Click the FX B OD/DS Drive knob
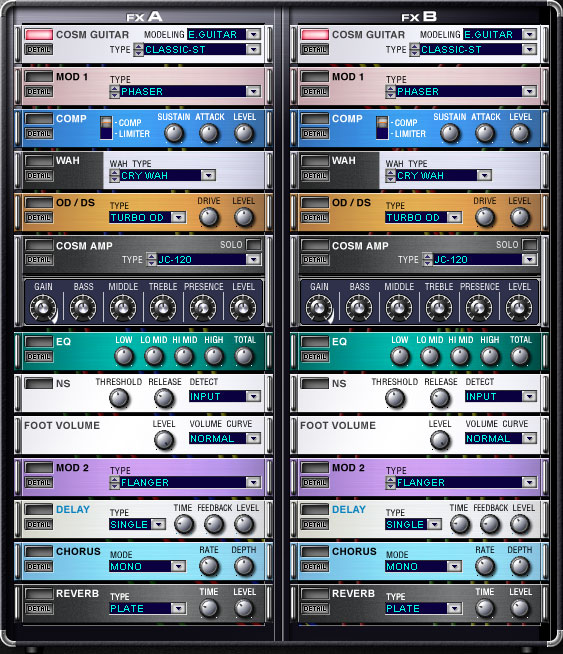 point(485,217)
